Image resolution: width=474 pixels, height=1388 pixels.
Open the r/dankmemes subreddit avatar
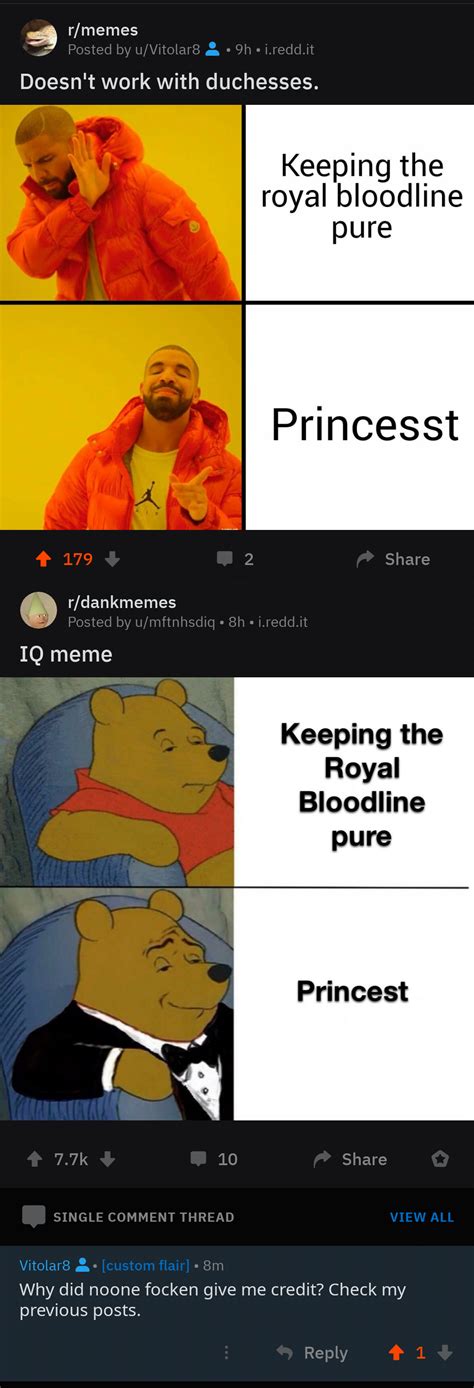pyautogui.click(x=39, y=611)
